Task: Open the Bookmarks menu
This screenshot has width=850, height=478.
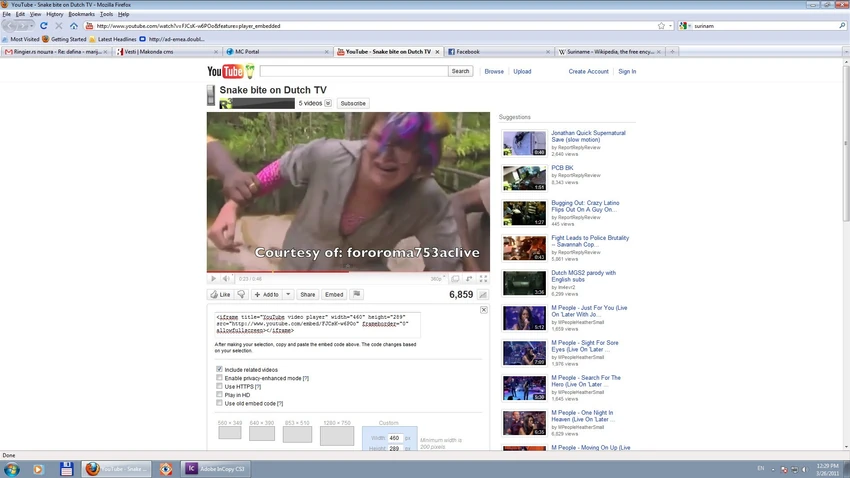Action: [x=81, y=14]
